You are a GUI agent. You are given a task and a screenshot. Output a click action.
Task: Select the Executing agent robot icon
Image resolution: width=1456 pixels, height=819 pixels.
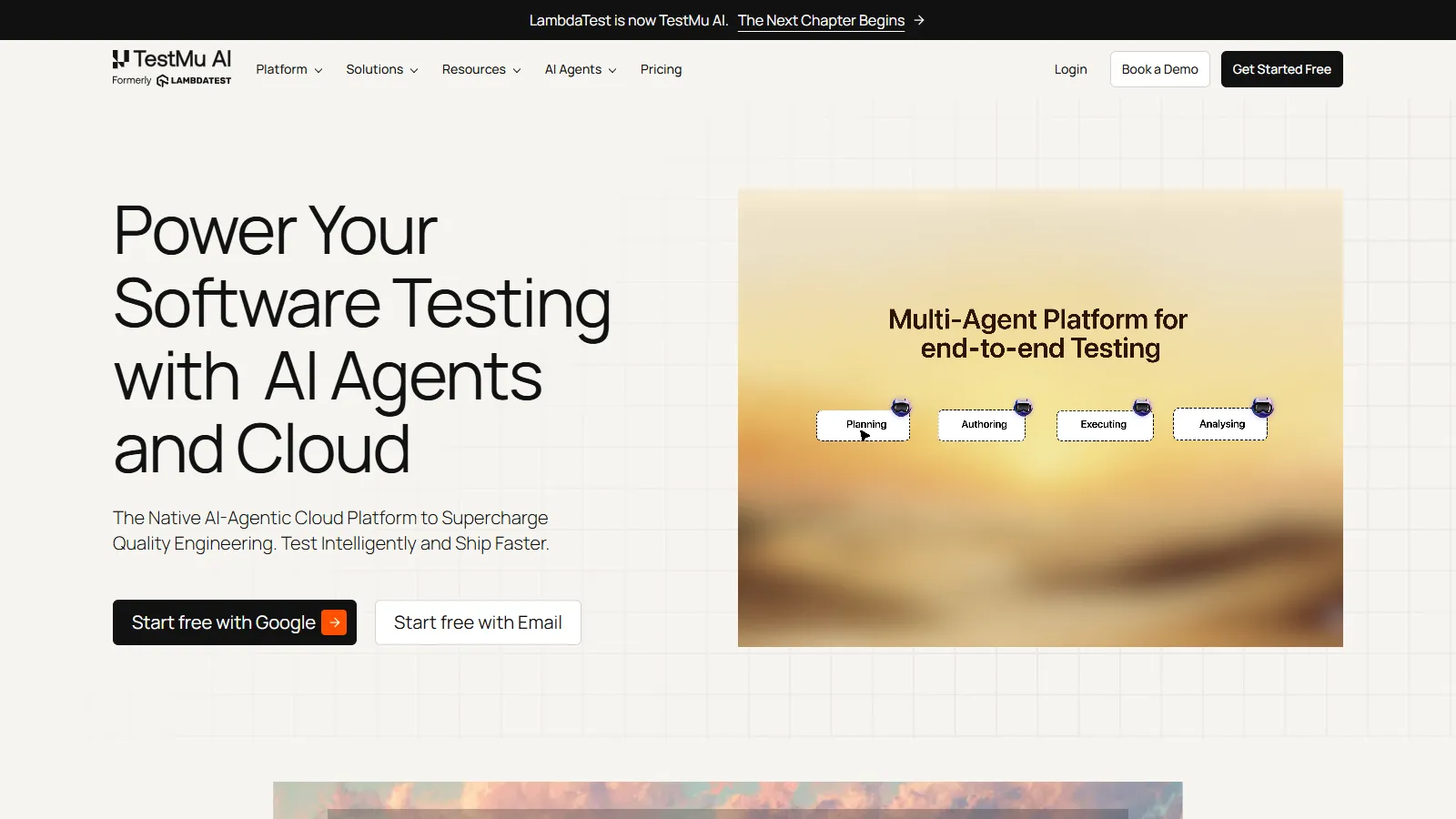click(1142, 408)
